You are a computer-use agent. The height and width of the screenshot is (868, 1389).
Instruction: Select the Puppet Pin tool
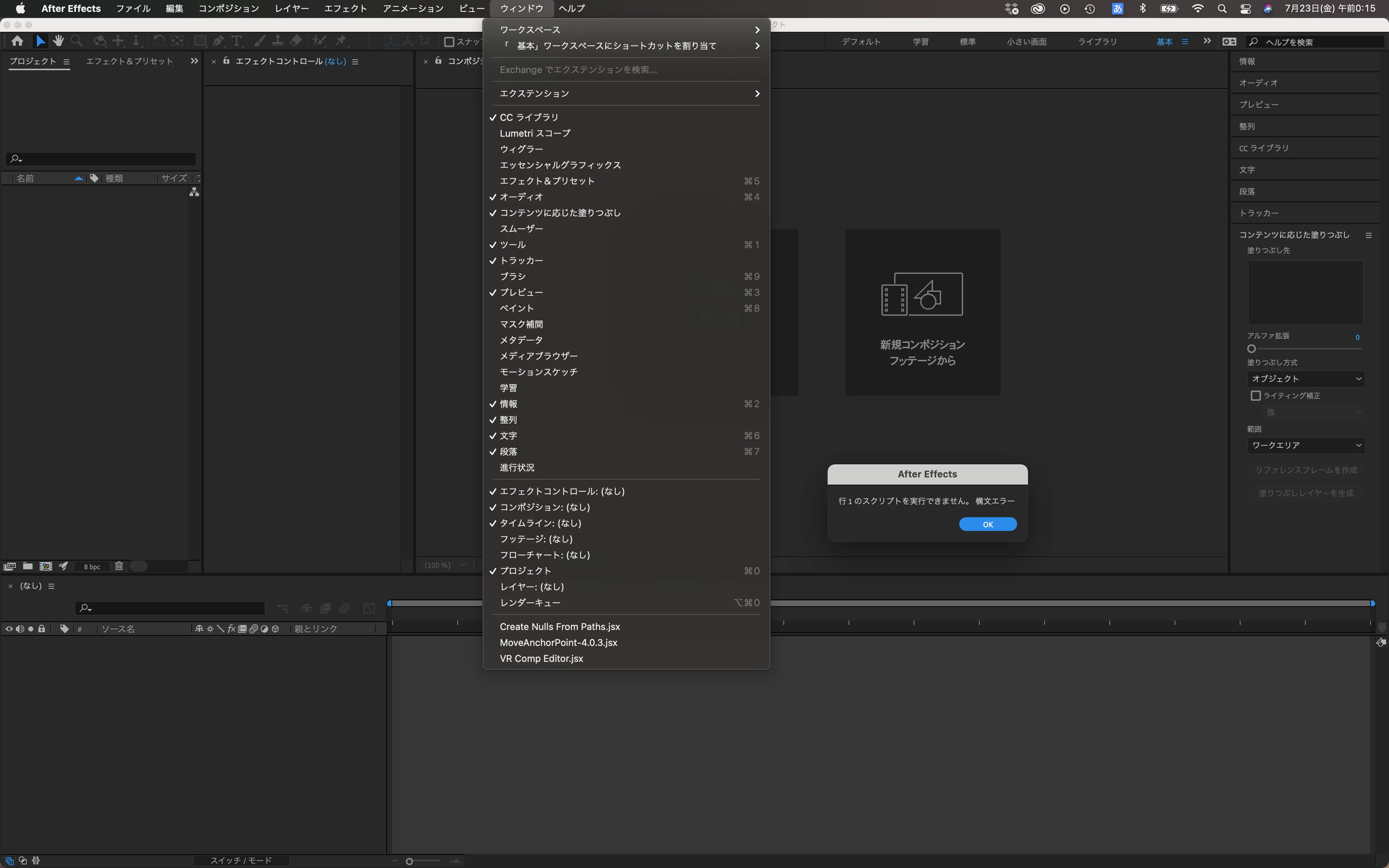[341, 41]
